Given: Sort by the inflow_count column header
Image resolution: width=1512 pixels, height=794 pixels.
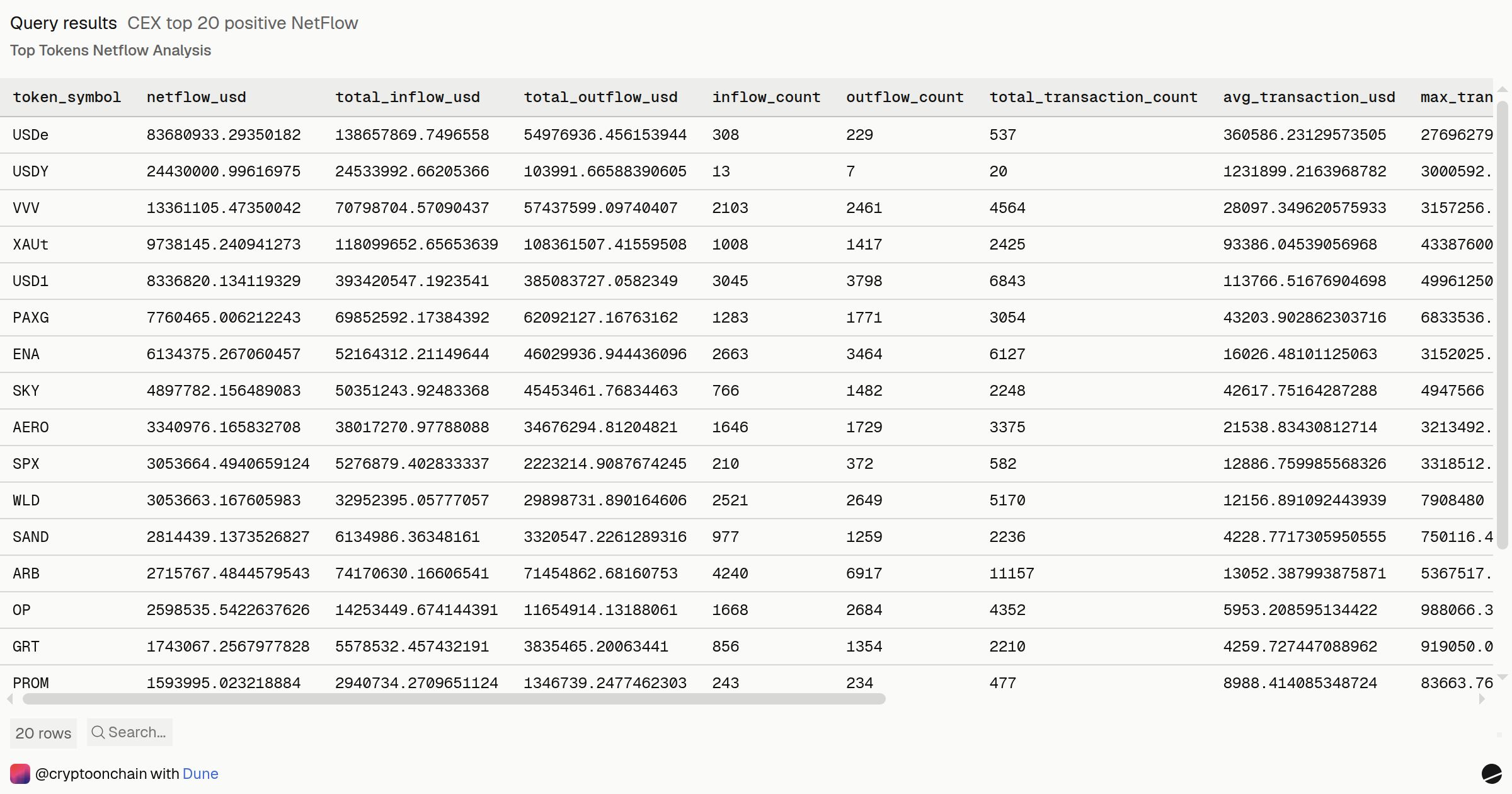Looking at the screenshot, I should (x=767, y=97).
